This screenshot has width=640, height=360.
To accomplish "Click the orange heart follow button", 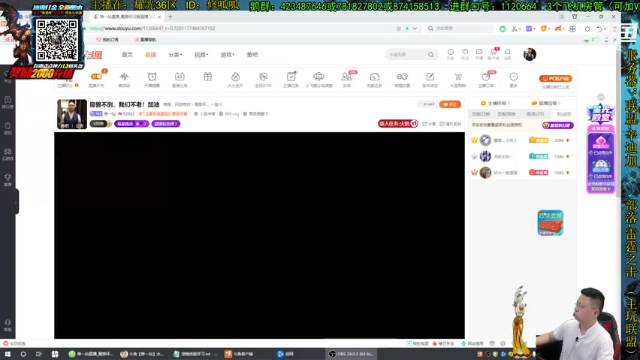I will 450,104.
